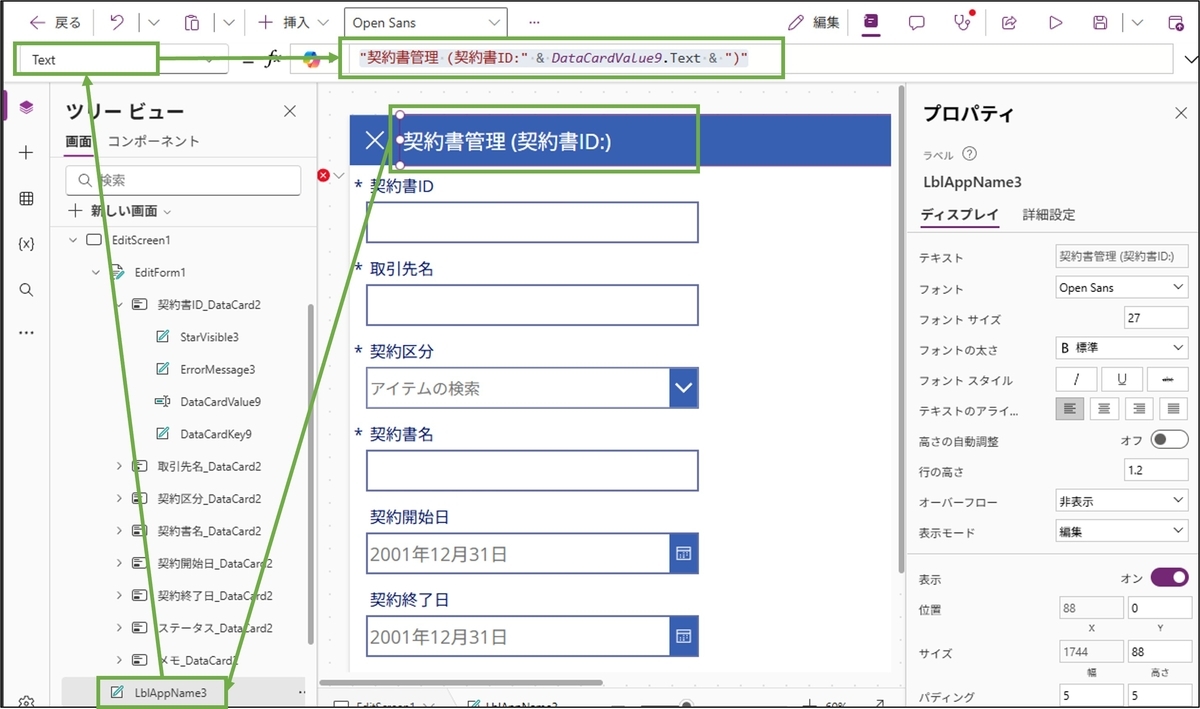Open the save options dropdown arrow
The width and height of the screenshot is (1200, 709).
1138,22
